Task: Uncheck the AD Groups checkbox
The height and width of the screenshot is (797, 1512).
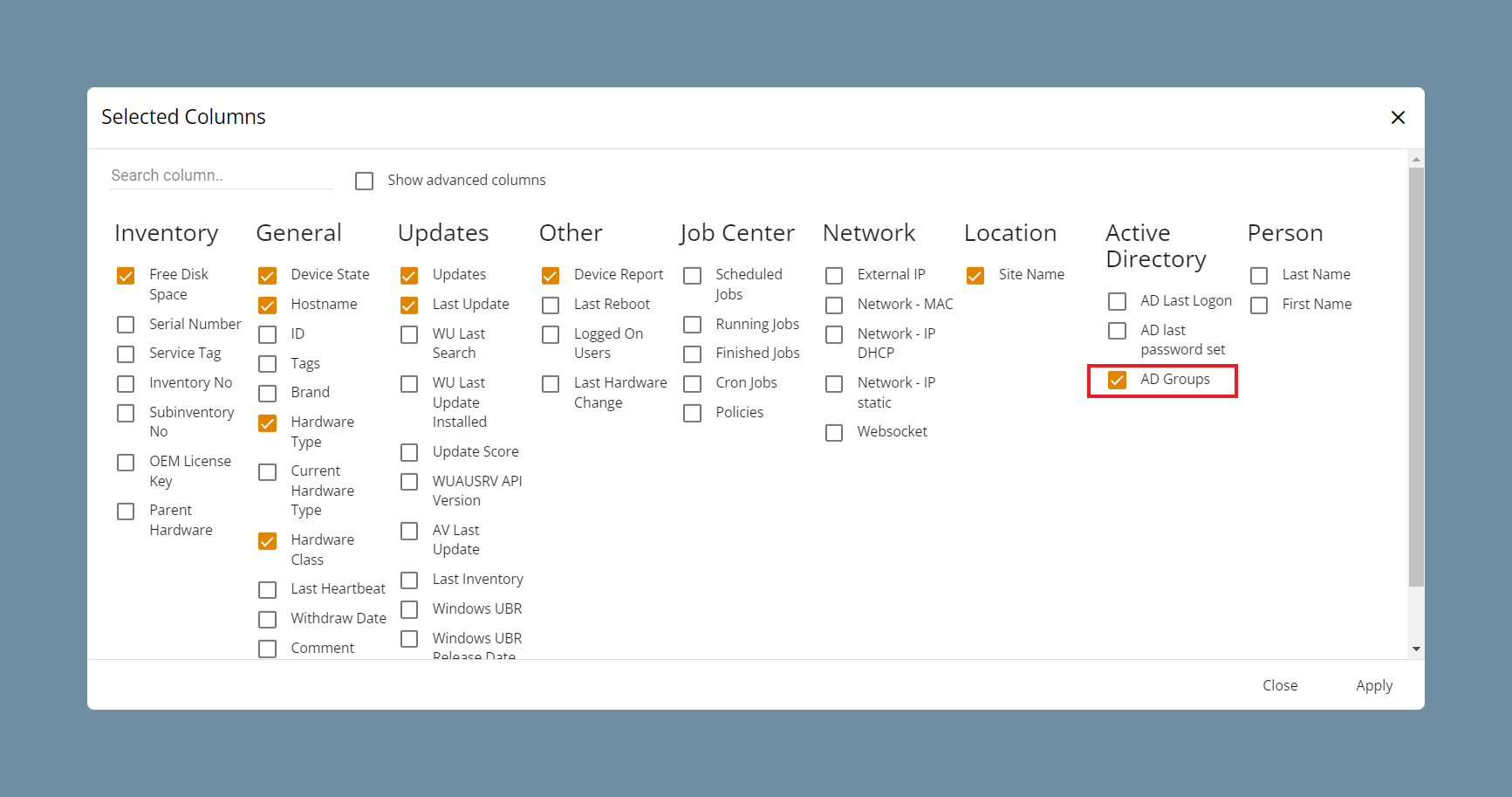Action: point(1117,380)
